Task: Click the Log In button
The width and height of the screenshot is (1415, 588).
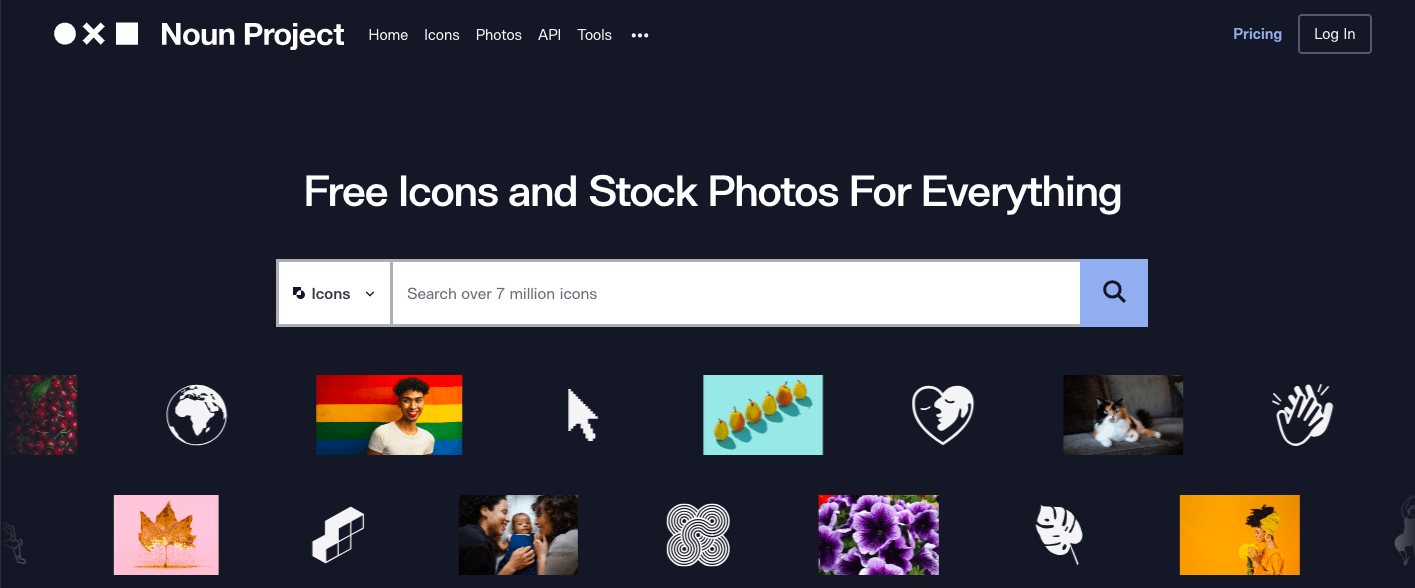Action: click(x=1334, y=34)
